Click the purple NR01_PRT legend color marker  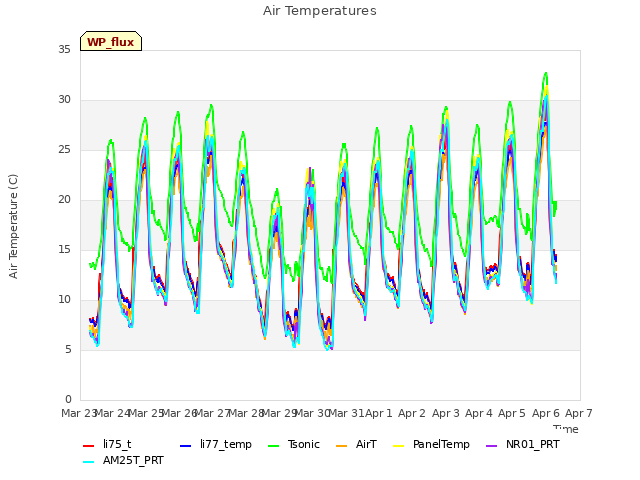click(x=492, y=446)
